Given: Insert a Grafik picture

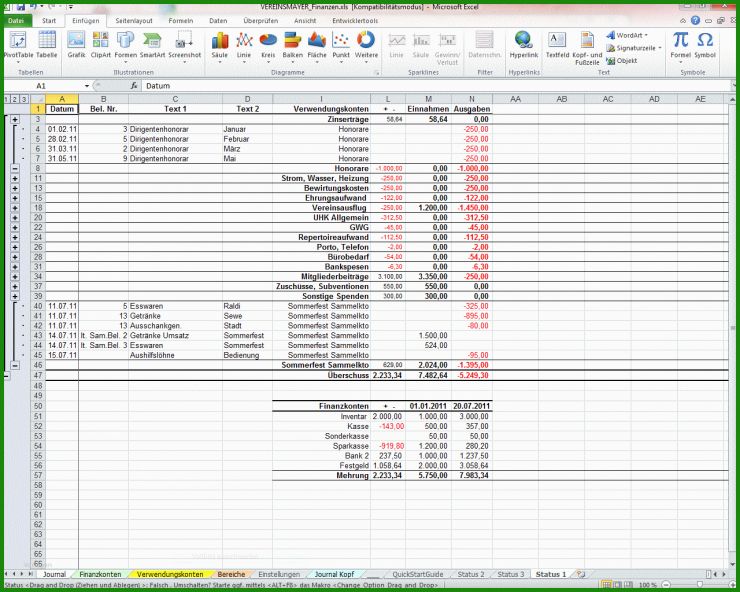Looking at the screenshot, I should click(76, 45).
